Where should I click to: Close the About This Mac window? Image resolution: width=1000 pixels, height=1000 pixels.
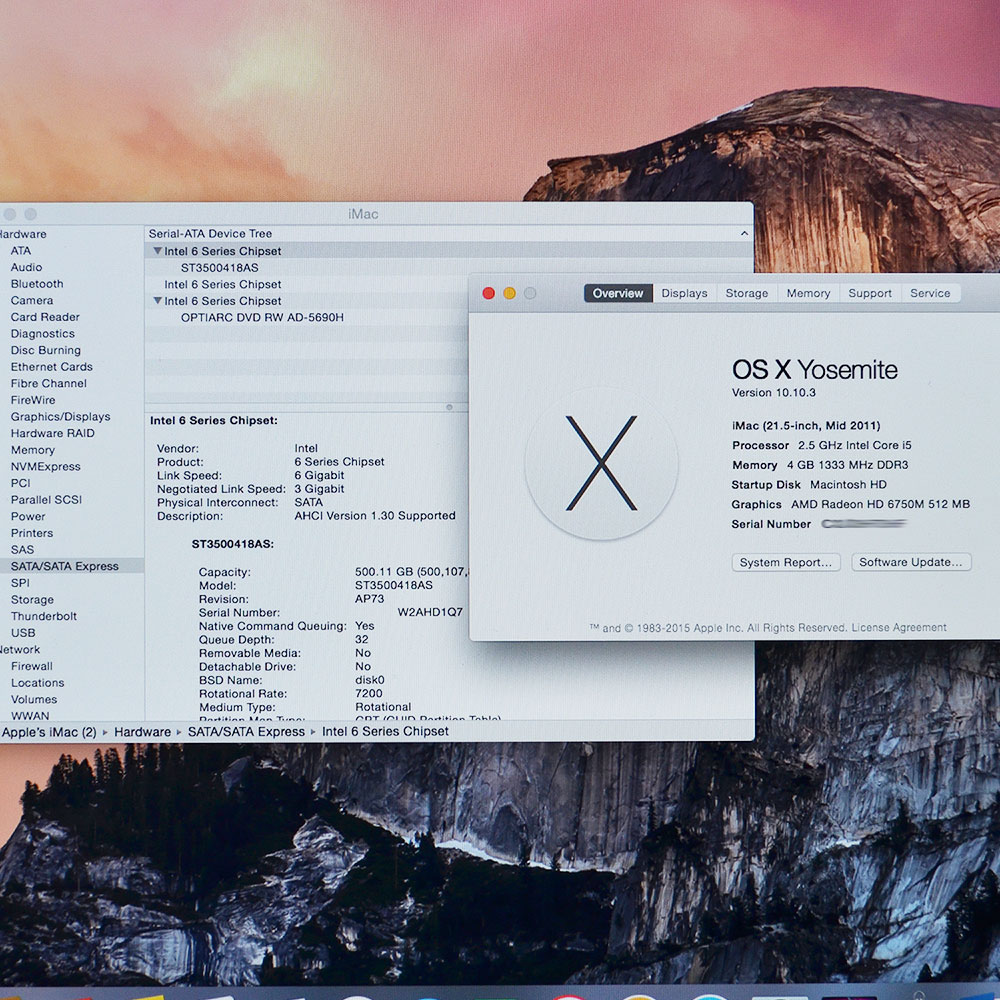click(x=489, y=293)
